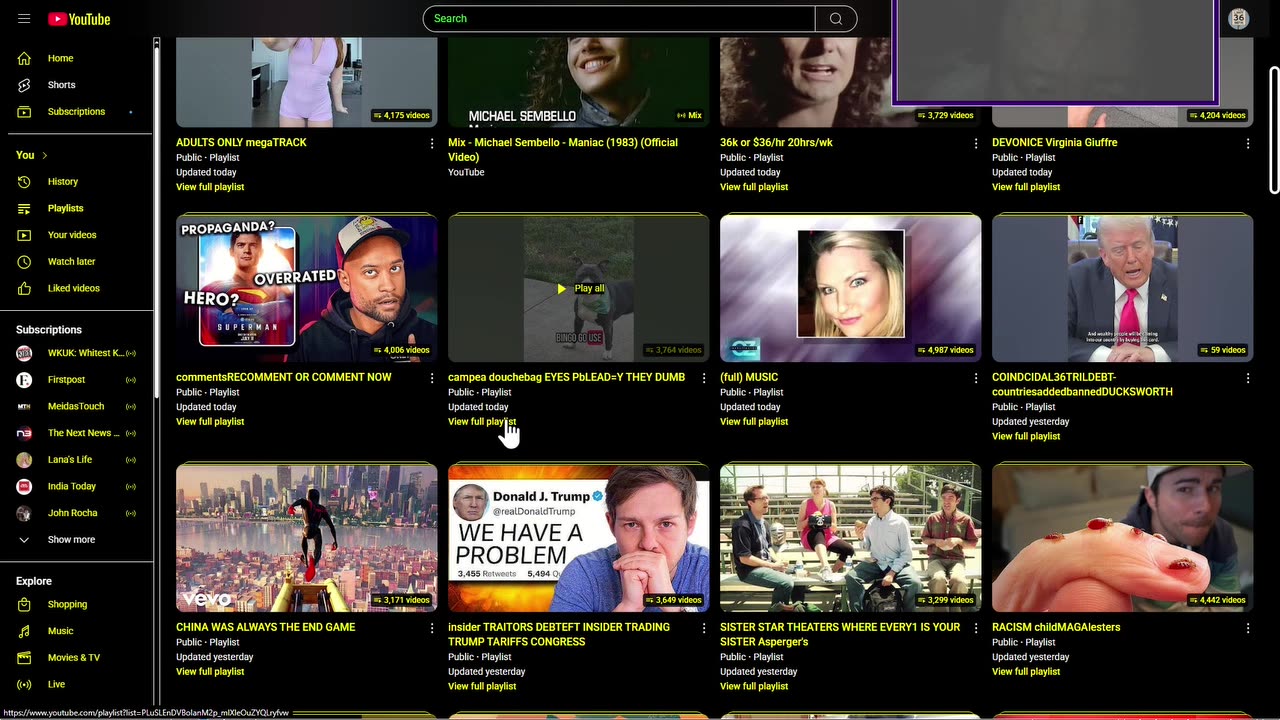
Task: Open SISTER STAR THEATERS playlist title
Action: click(x=840, y=634)
